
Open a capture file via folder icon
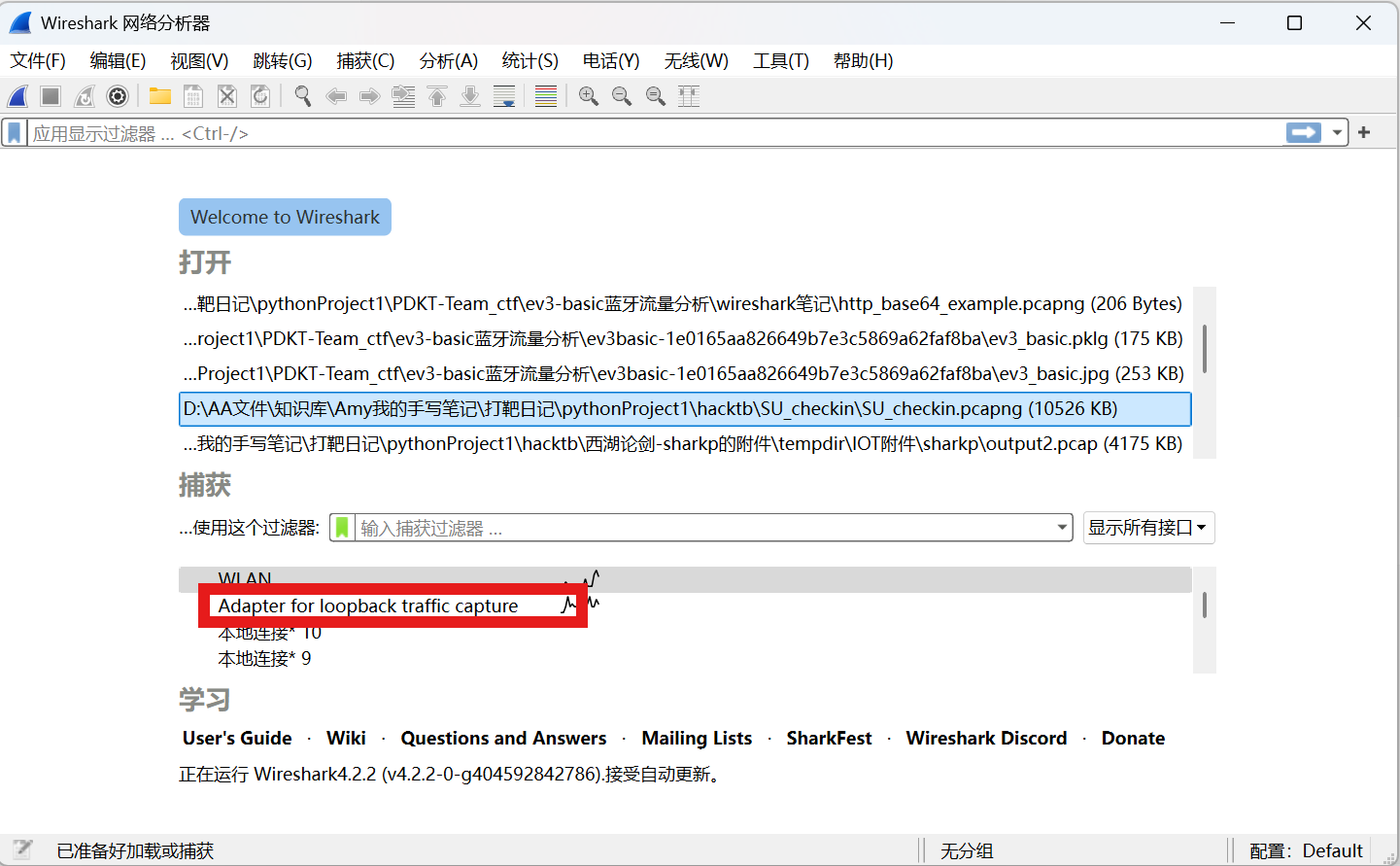coord(160,96)
